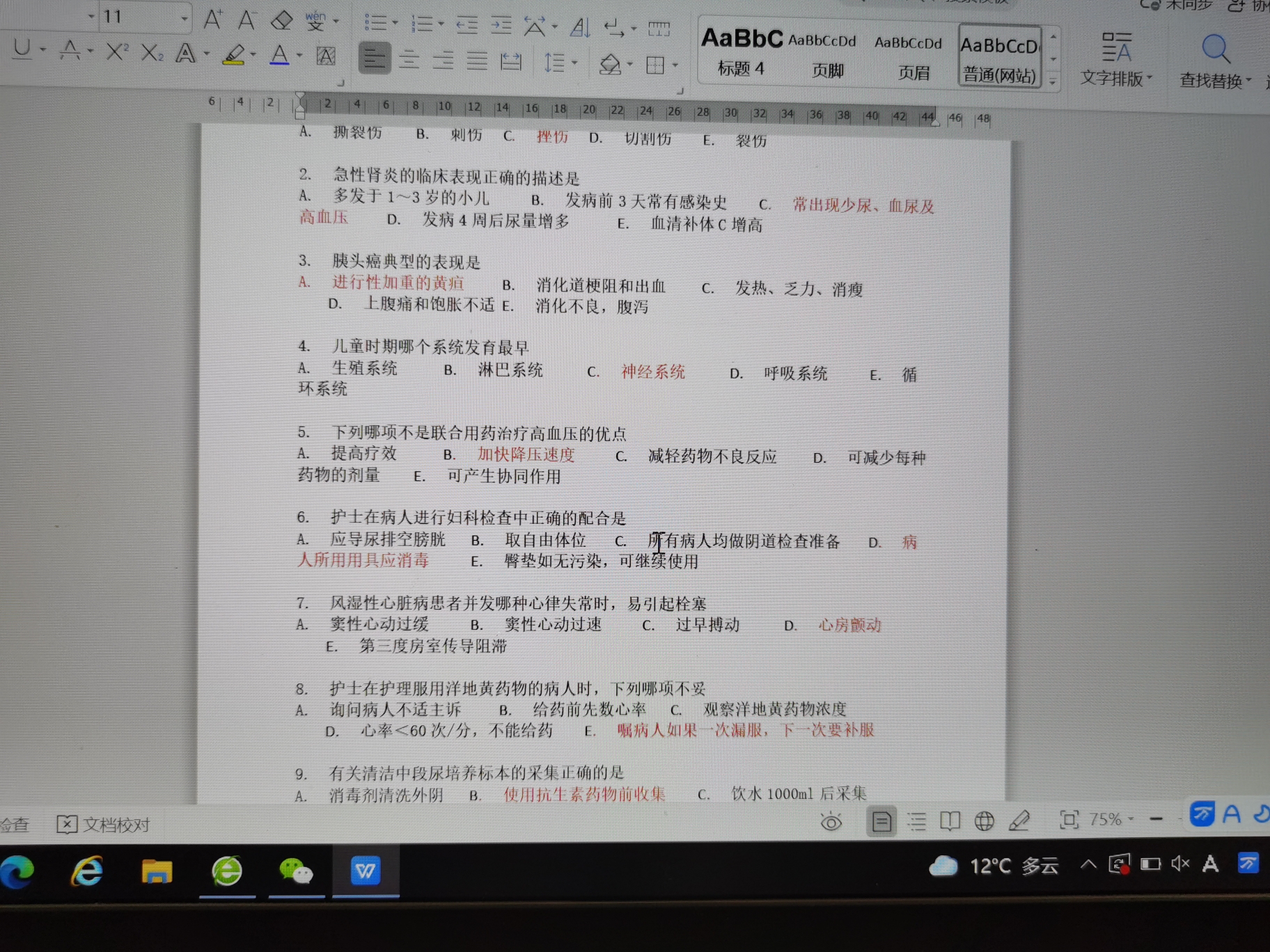This screenshot has height=952, width=1270.
Task: Align text left
Action: click(374, 58)
